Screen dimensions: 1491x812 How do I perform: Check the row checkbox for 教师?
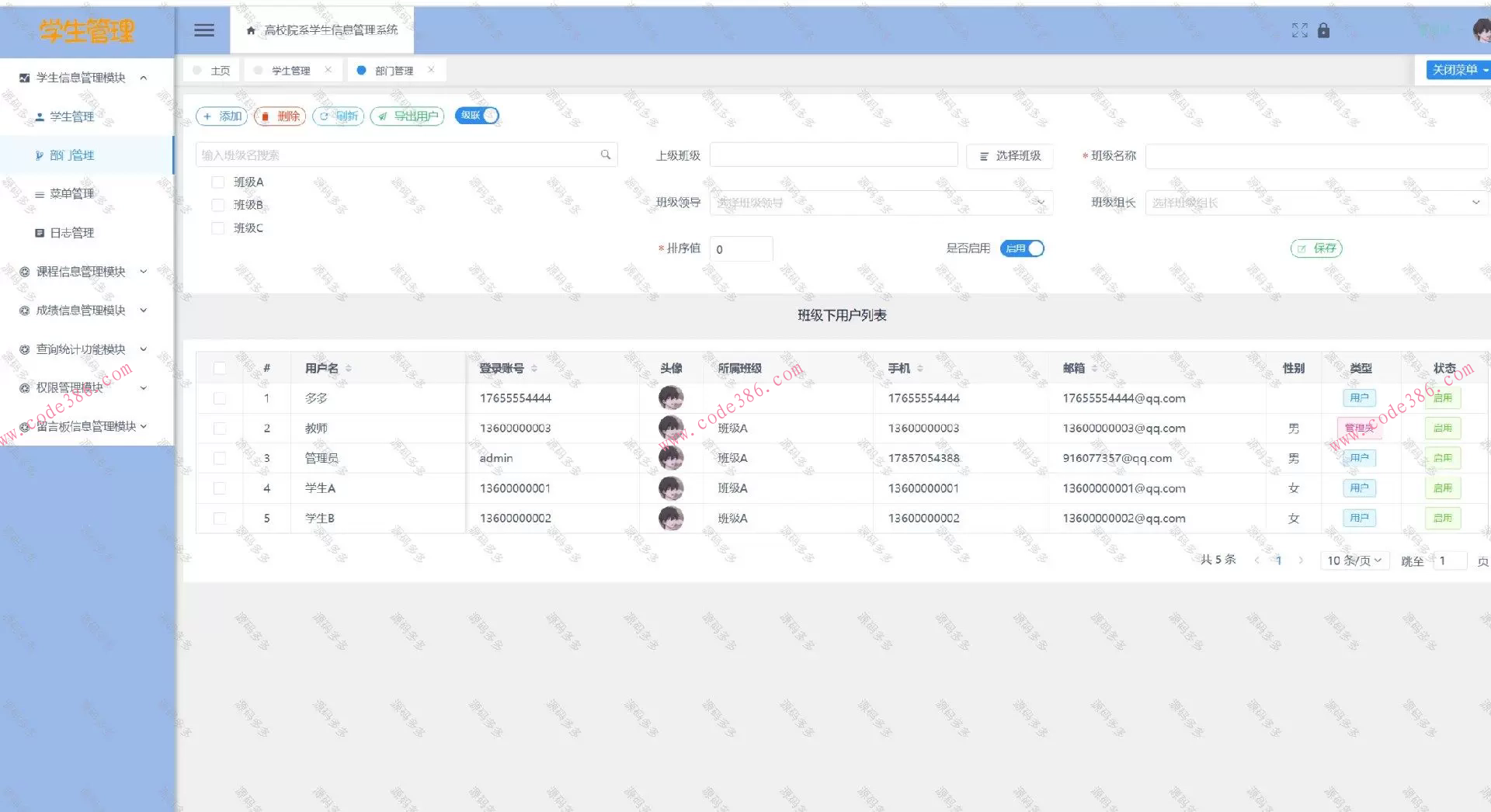[220, 429]
